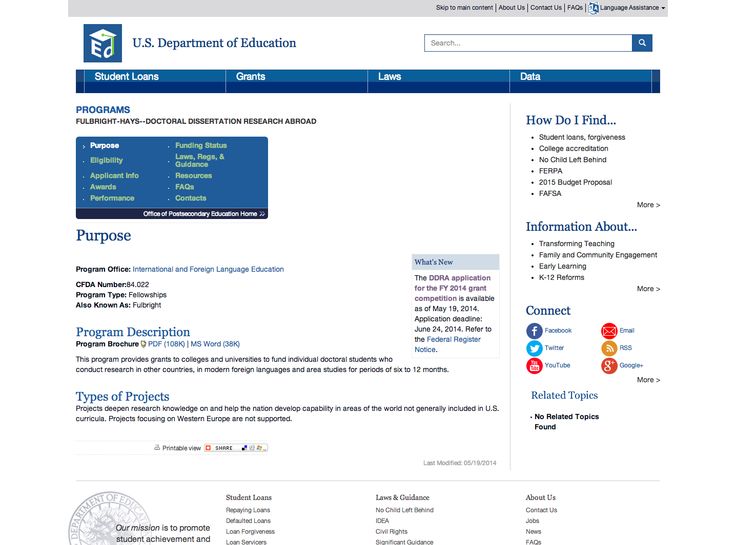Open the program FAQs section
Image resolution: width=736 pixels, height=545 pixels.
[x=184, y=187]
